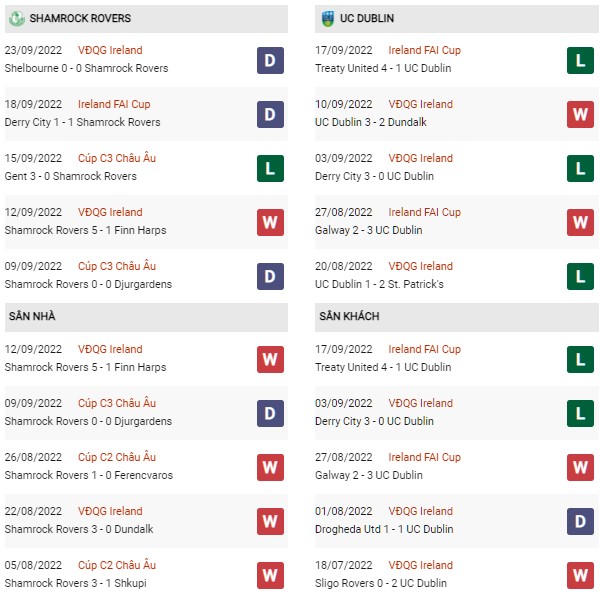Click the D badge for Drogheda Utd 1-1 match
The height and width of the screenshot is (602, 600).
(580, 521)
